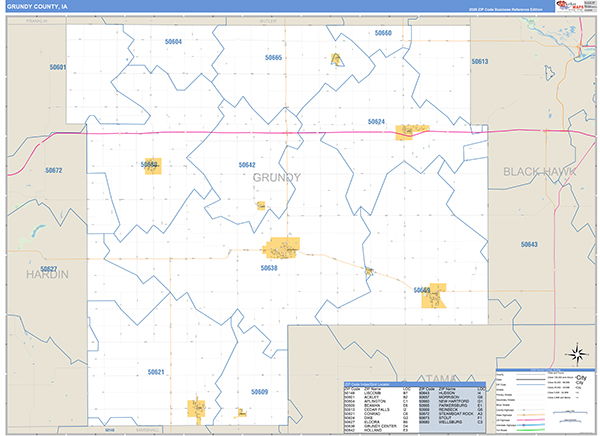Click the ELDORA row in the ZIP index

(x=382, y=422)
